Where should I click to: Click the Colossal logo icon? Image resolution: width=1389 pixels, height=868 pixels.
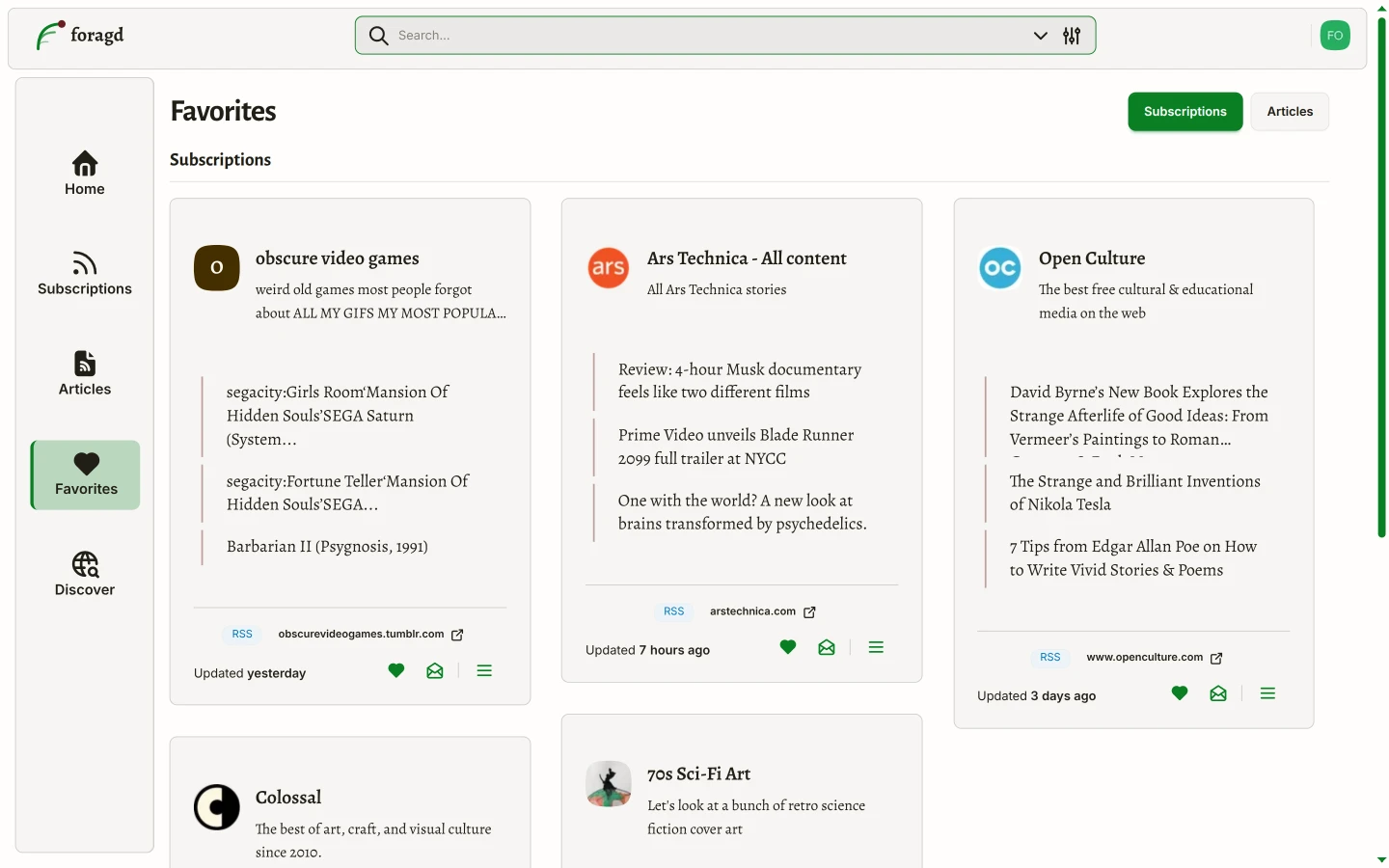tap(217, 807)
